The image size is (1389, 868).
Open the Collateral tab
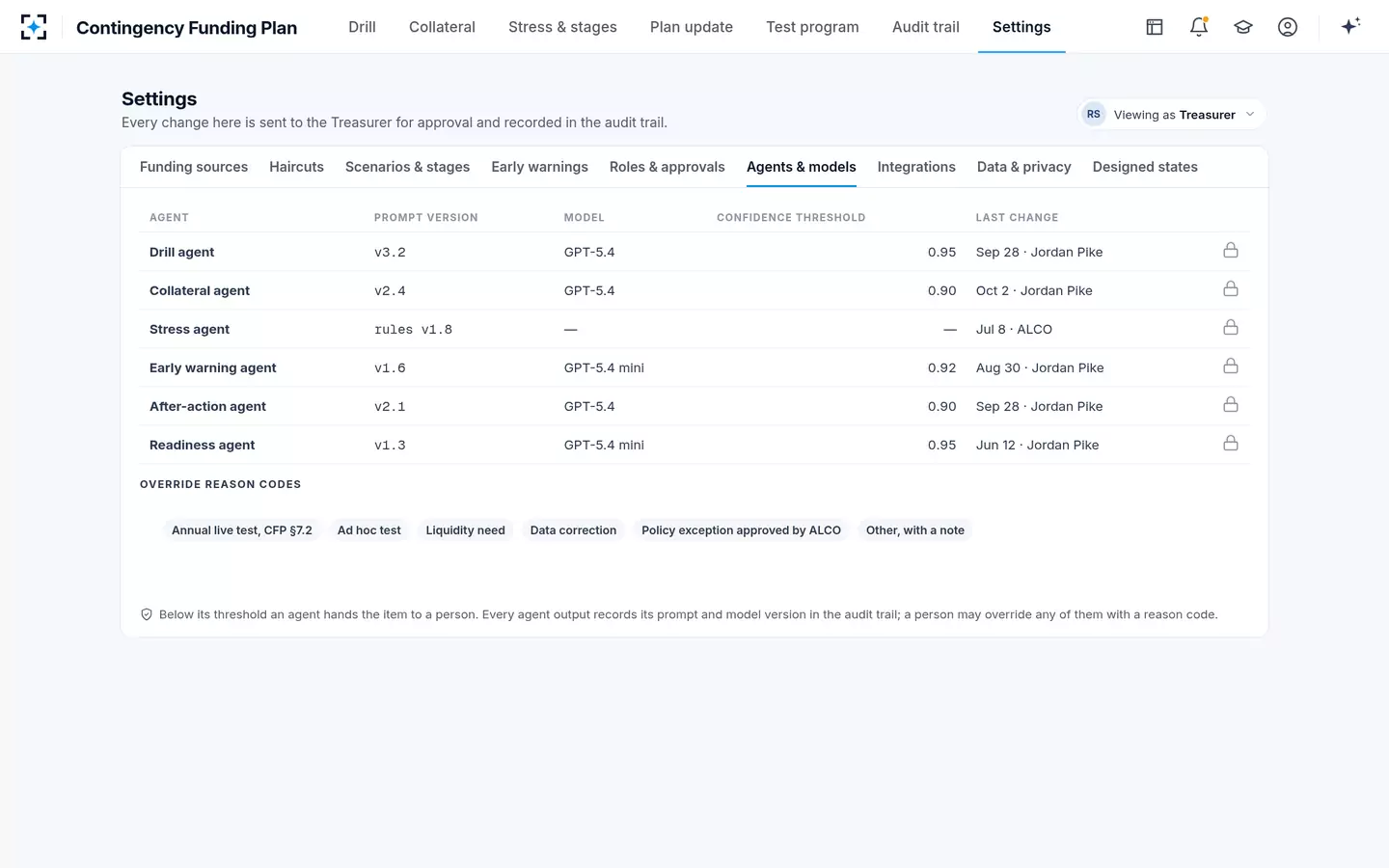tap(442, 27)
